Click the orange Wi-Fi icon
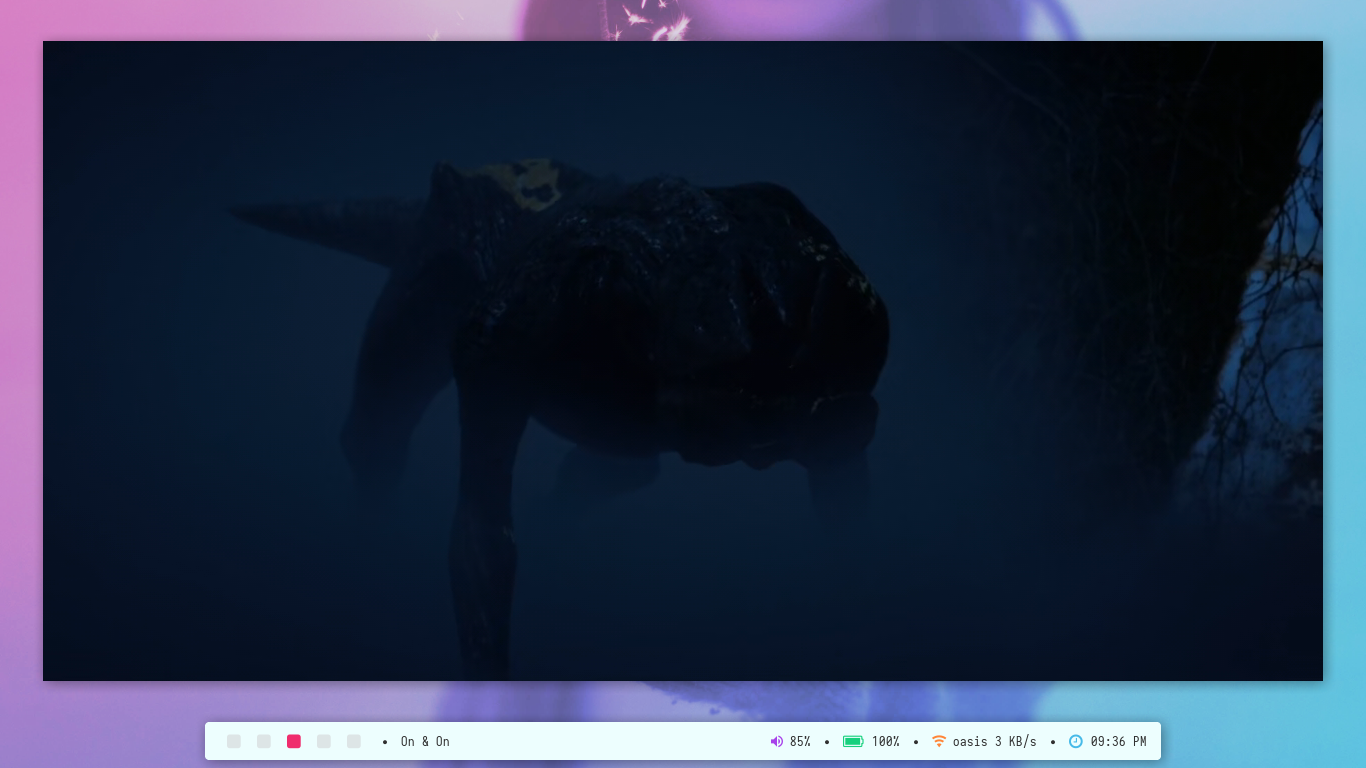This screenshot has height=768, width=1366. (939, 741)
